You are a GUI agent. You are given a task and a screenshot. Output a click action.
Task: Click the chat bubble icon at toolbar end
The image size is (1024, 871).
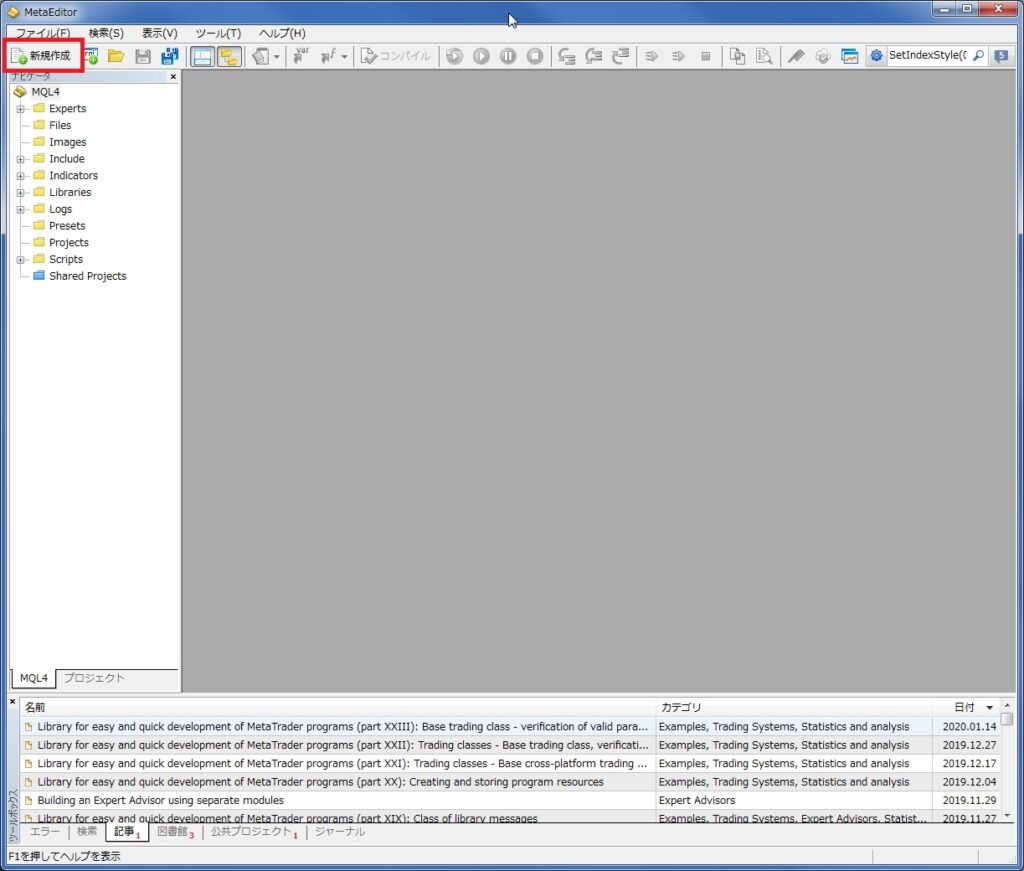click(x=1001, y=56)
